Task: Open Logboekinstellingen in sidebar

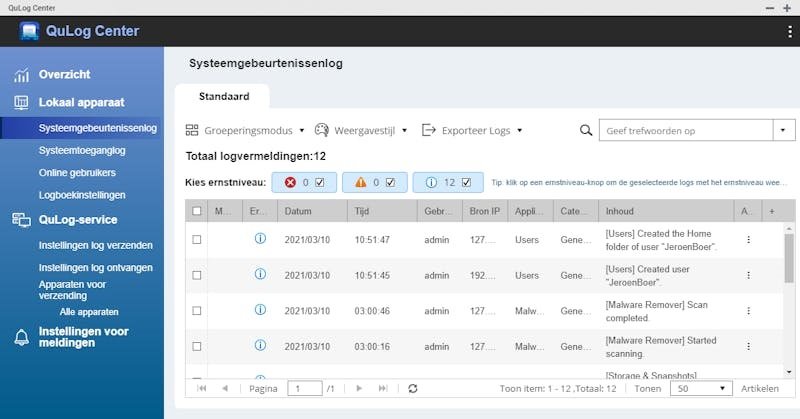Action: (x=82, y=195)
